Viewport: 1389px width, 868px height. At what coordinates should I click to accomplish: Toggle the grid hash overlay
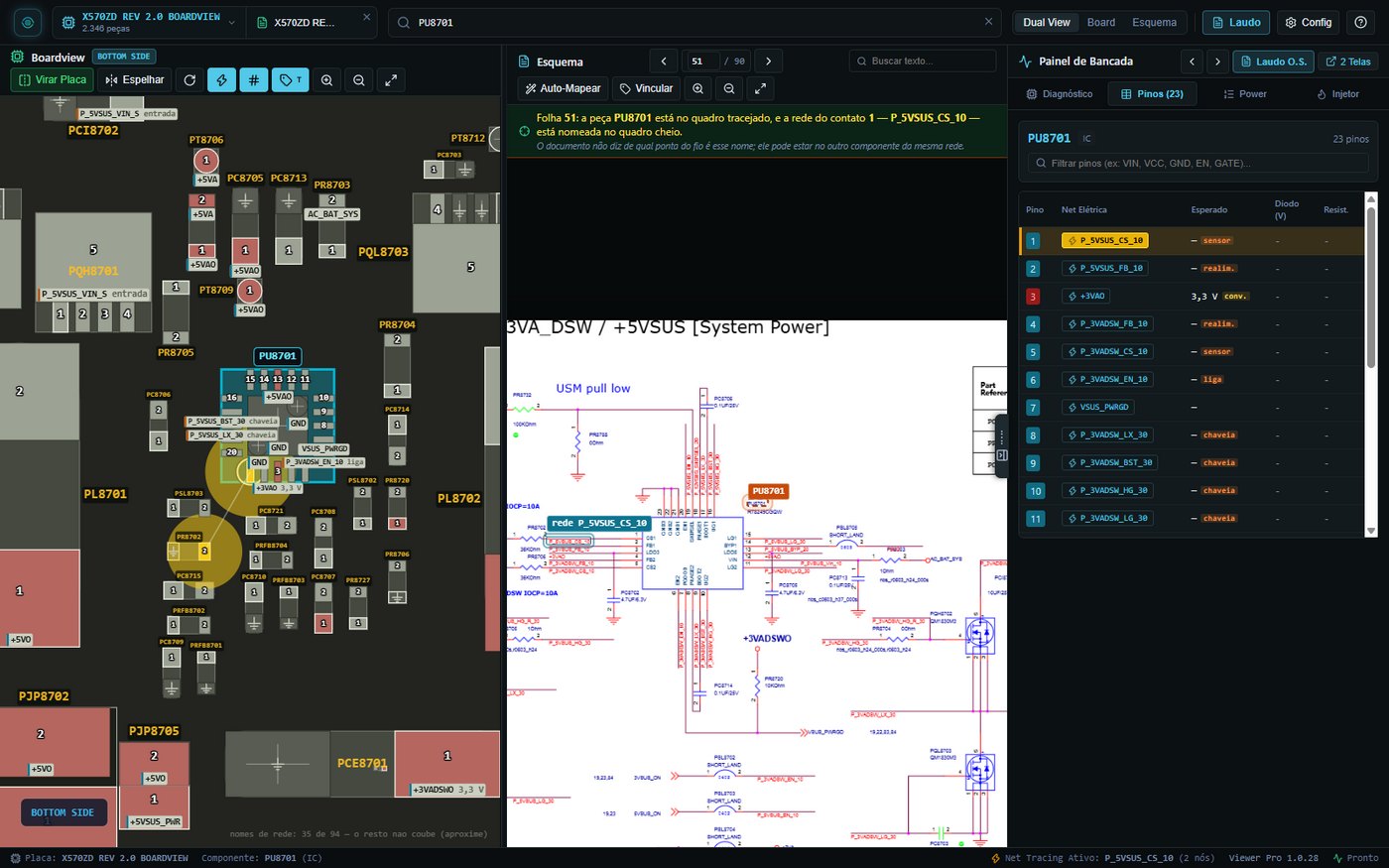click(x=253, y=80)
